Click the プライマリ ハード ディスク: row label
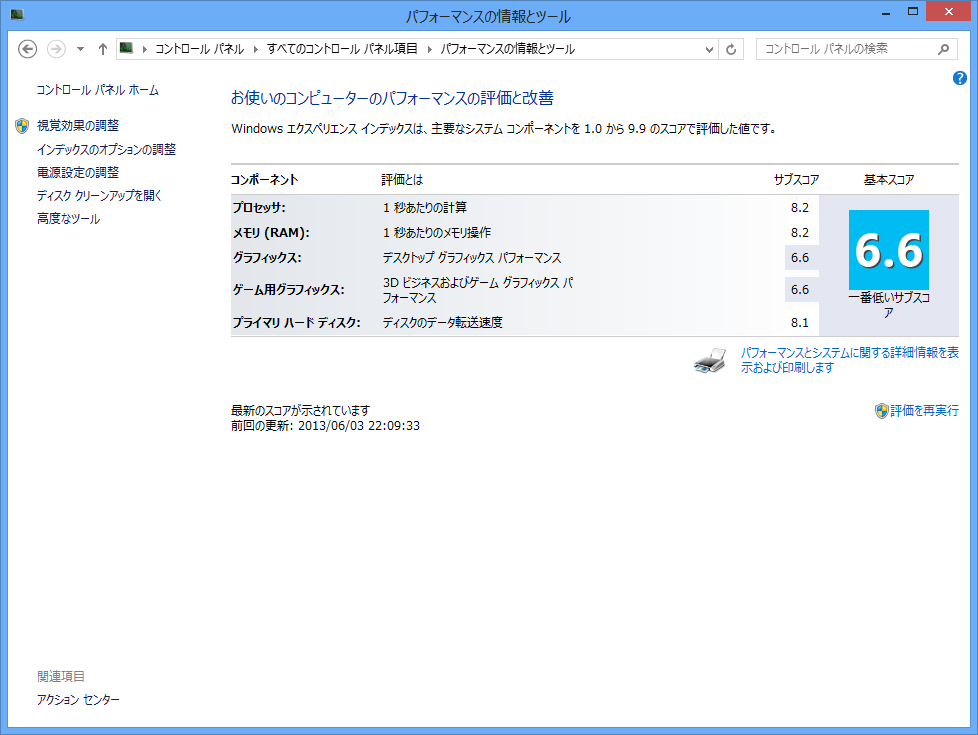 tap(296, 323)
